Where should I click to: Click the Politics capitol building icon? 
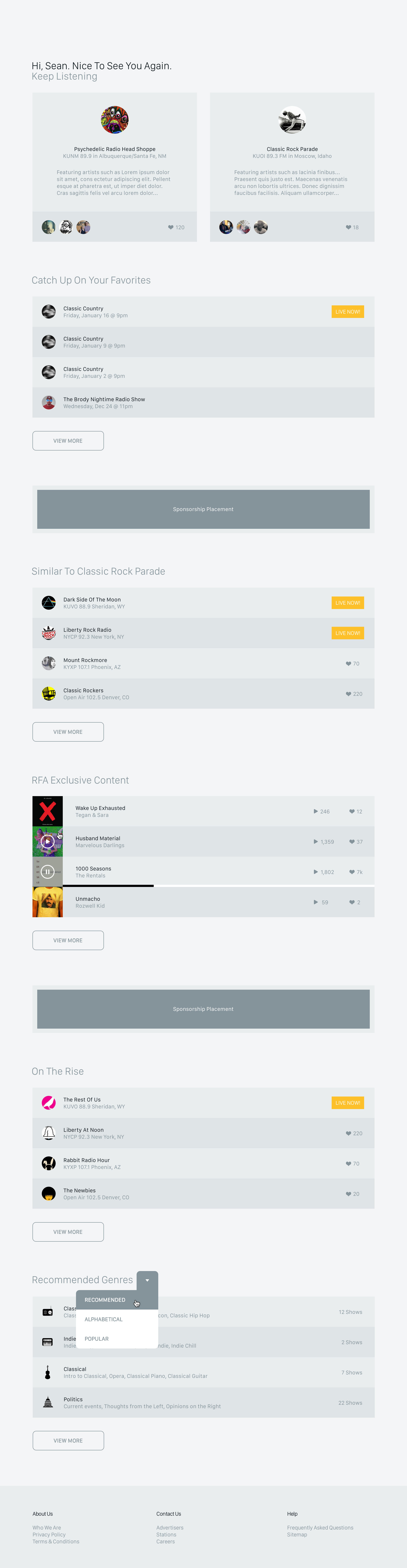[x=48, y=1402]
